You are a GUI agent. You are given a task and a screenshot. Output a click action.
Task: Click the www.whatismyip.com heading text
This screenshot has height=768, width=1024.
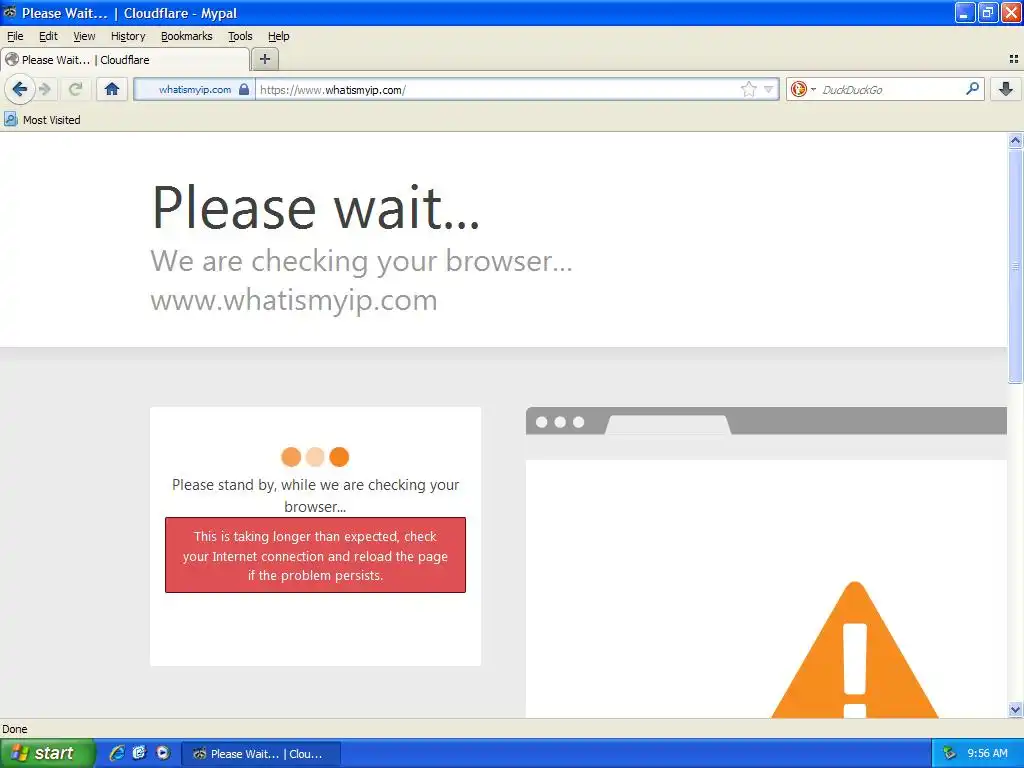tap(294, 300)
